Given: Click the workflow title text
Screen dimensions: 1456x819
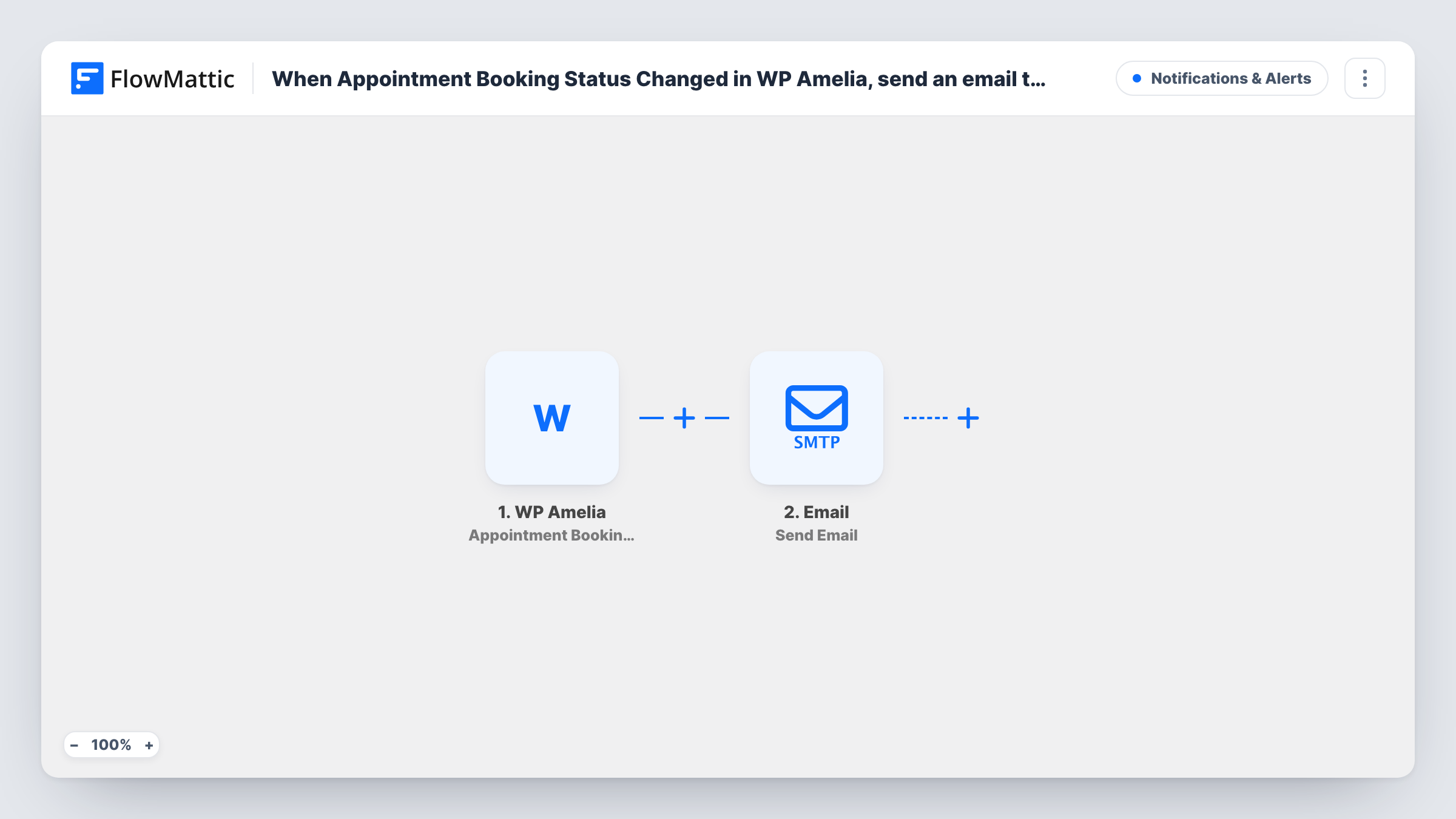Looking at the screenshot, I should 658,79.
